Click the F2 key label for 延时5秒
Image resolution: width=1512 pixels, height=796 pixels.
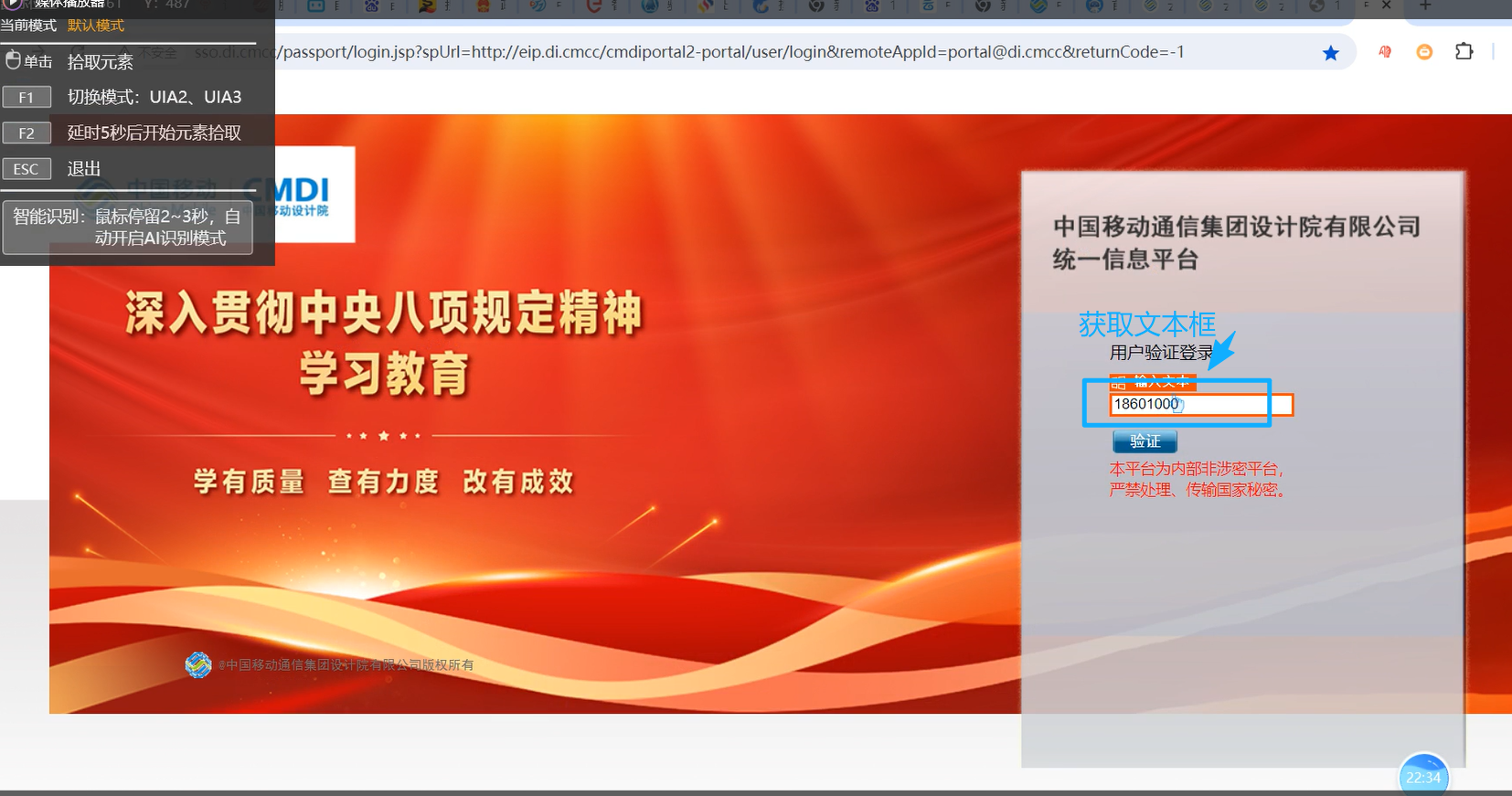(27, 133)
